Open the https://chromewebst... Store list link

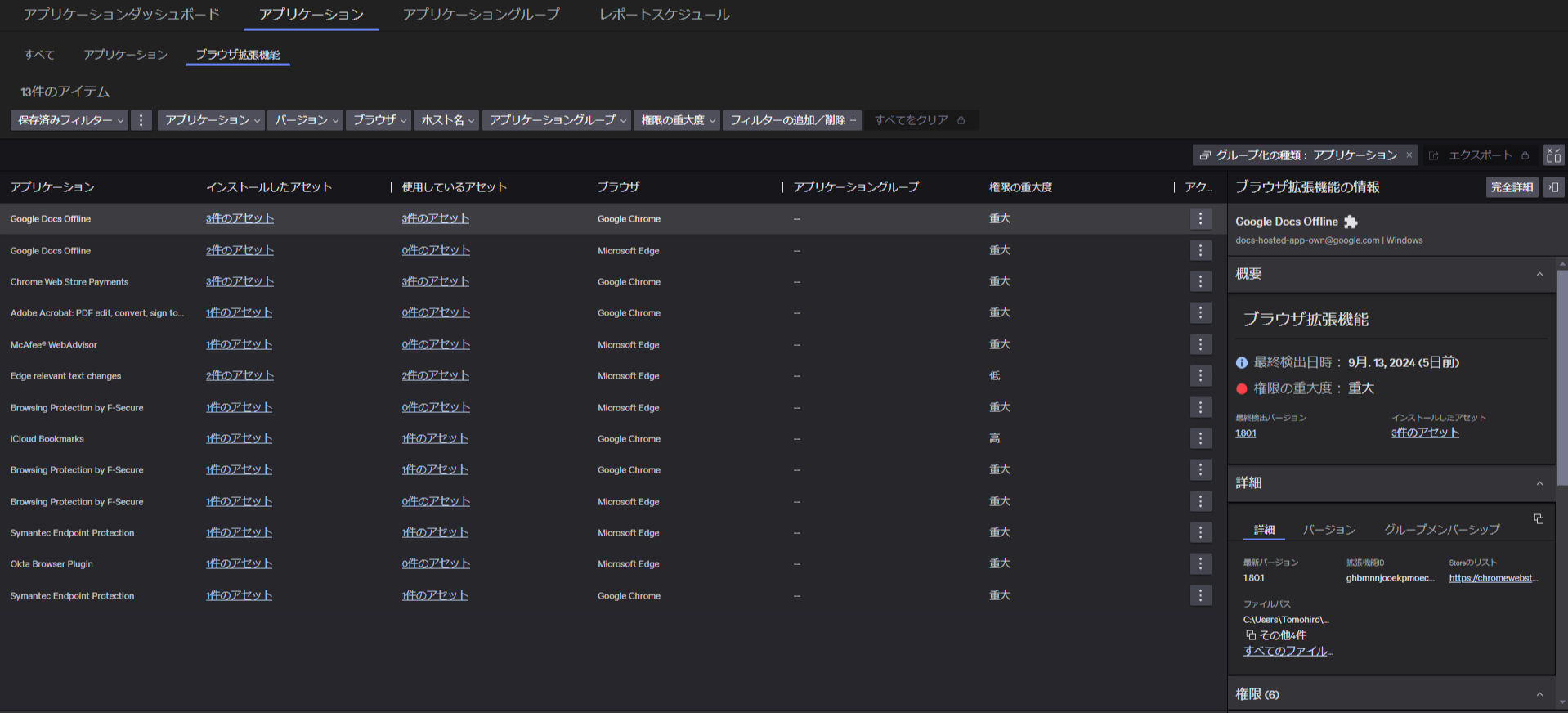(1494, 578)
